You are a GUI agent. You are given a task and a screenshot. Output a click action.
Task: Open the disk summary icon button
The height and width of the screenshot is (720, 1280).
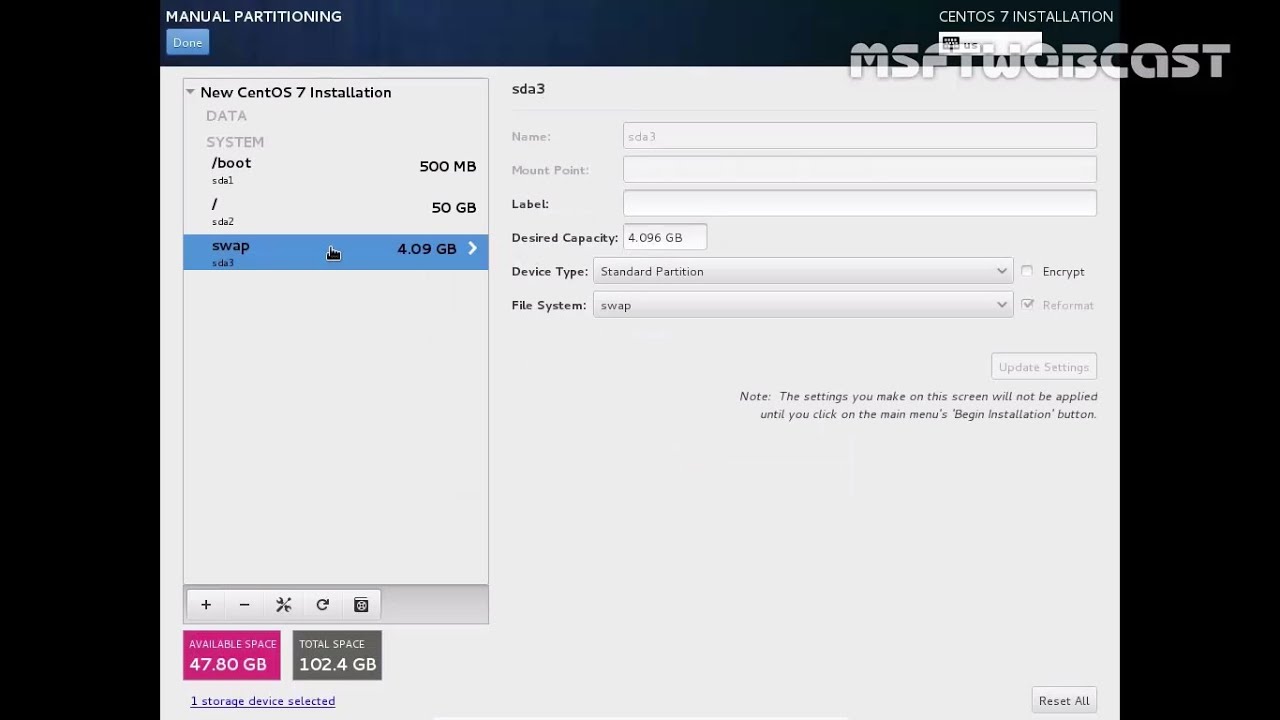(x=361, y=605)
